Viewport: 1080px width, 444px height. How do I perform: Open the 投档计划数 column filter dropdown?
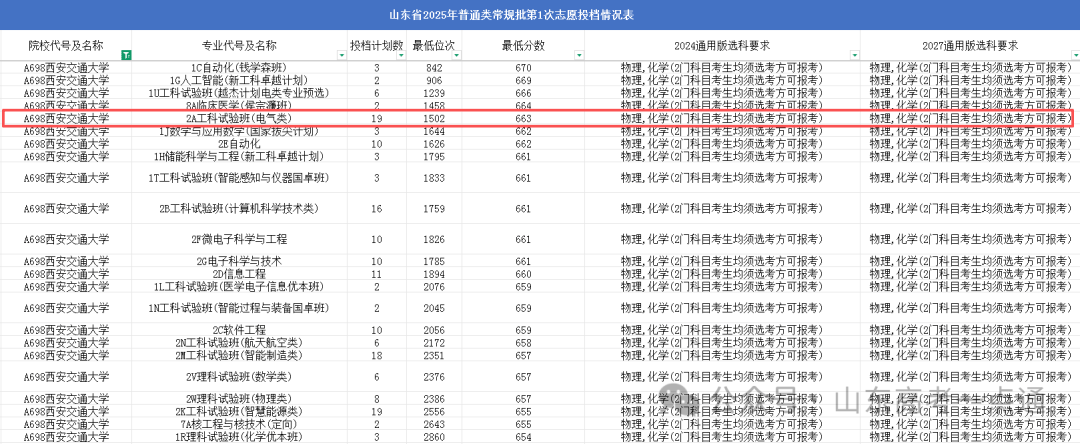pyautogui.click(x=399, y=55)
